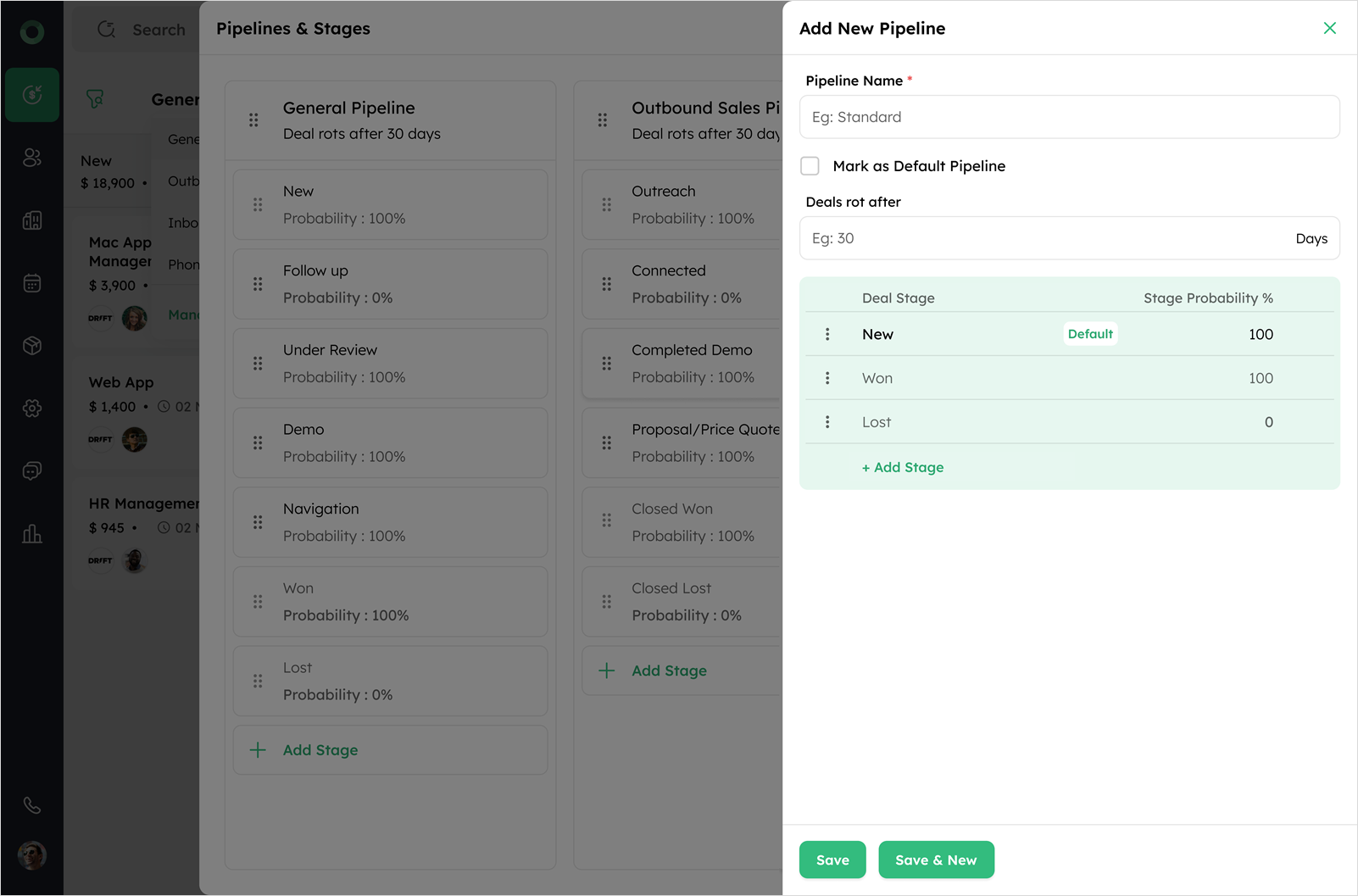
Task: Check Mark as Default Pipeline
Action: point(810,166)
